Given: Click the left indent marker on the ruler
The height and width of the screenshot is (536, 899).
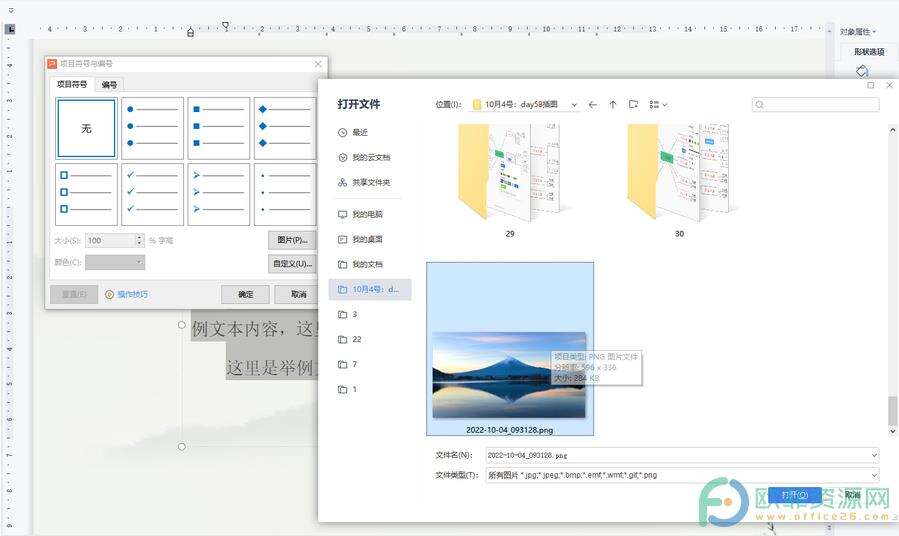Looking at the screenshot, I should coord(190,33).
